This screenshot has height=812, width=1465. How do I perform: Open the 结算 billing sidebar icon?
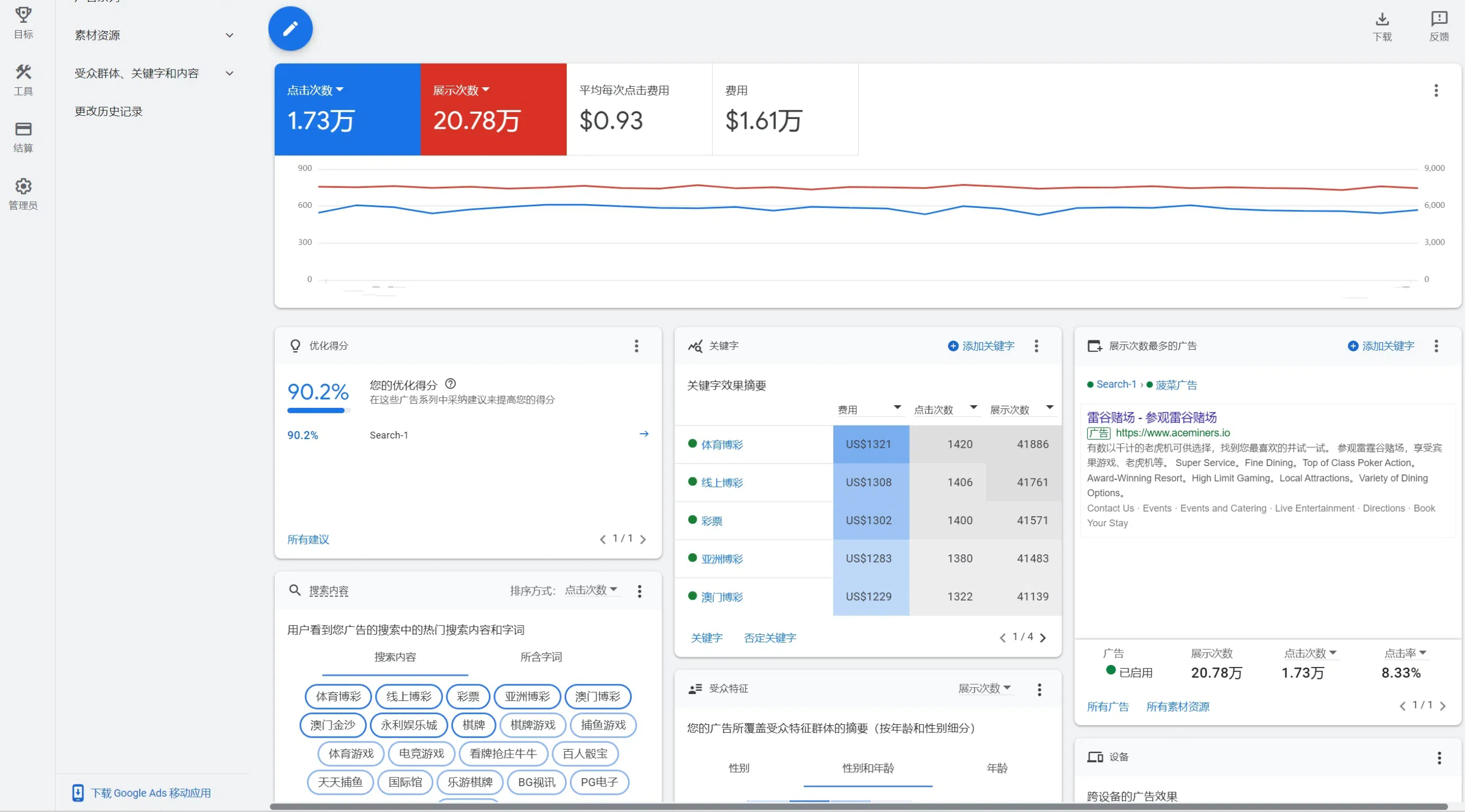(x=23, y=137)
